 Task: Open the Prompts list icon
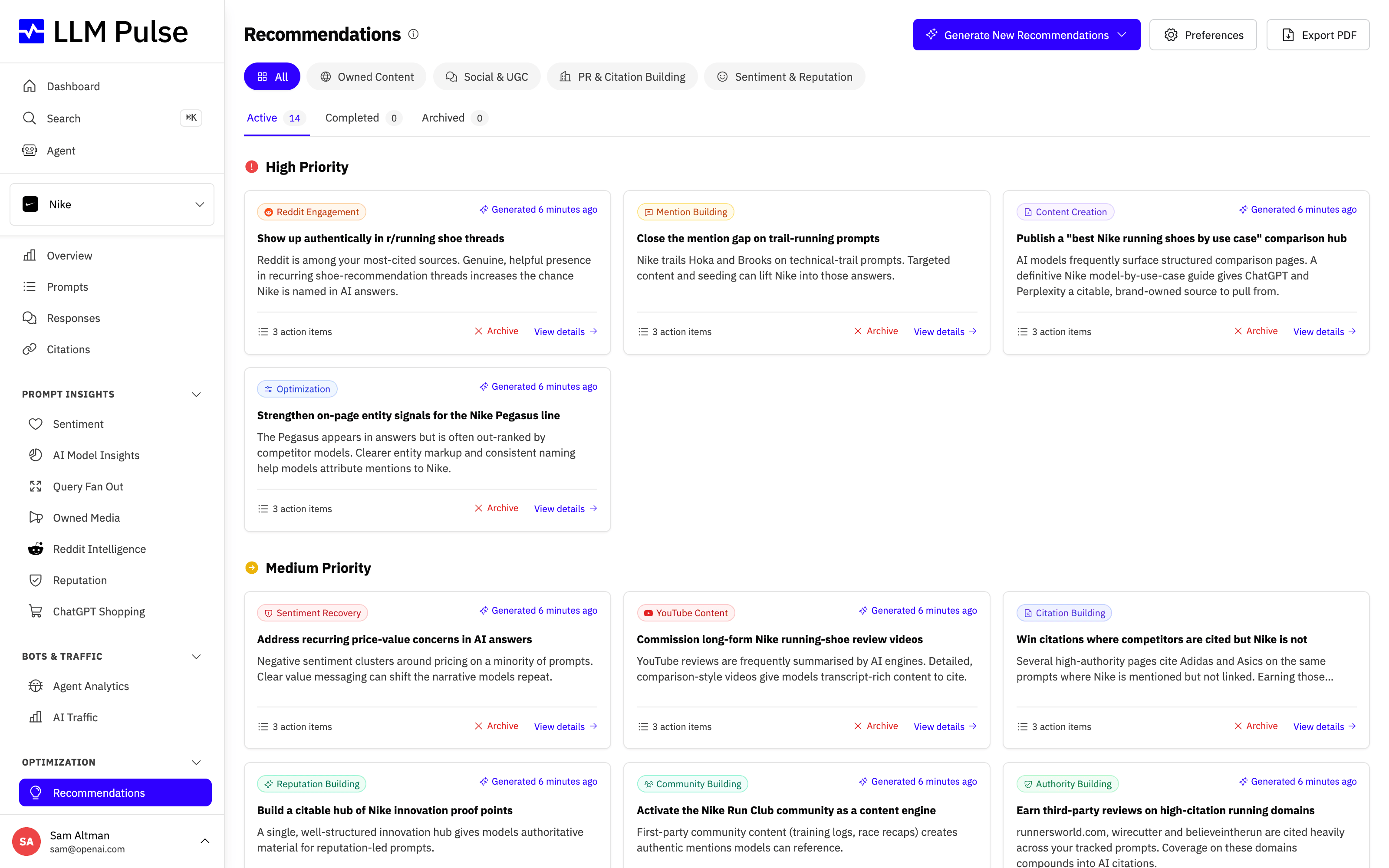click(x=29, y=286)
